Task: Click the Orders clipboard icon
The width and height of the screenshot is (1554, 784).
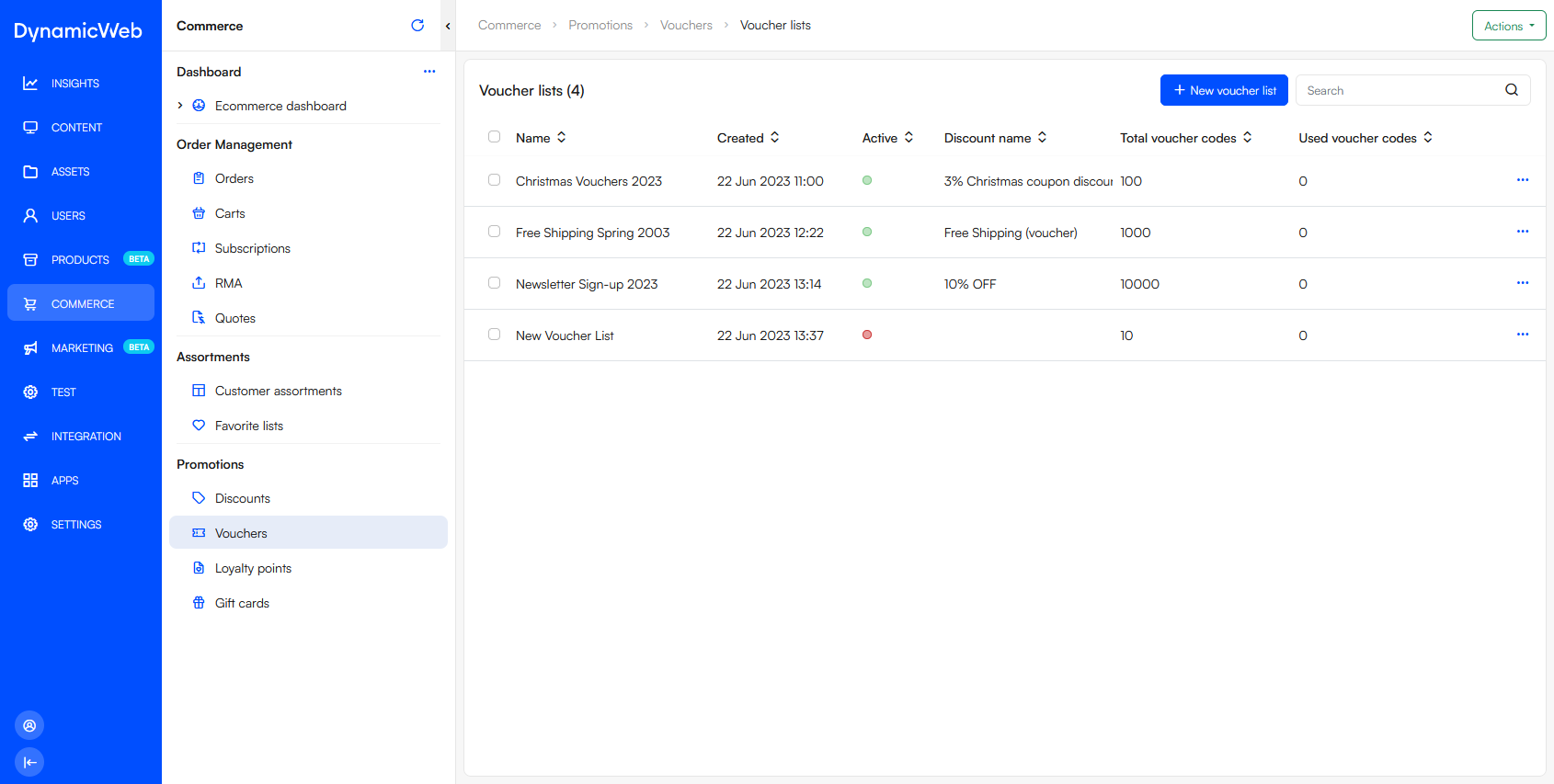Action: [x=199, y=178]
